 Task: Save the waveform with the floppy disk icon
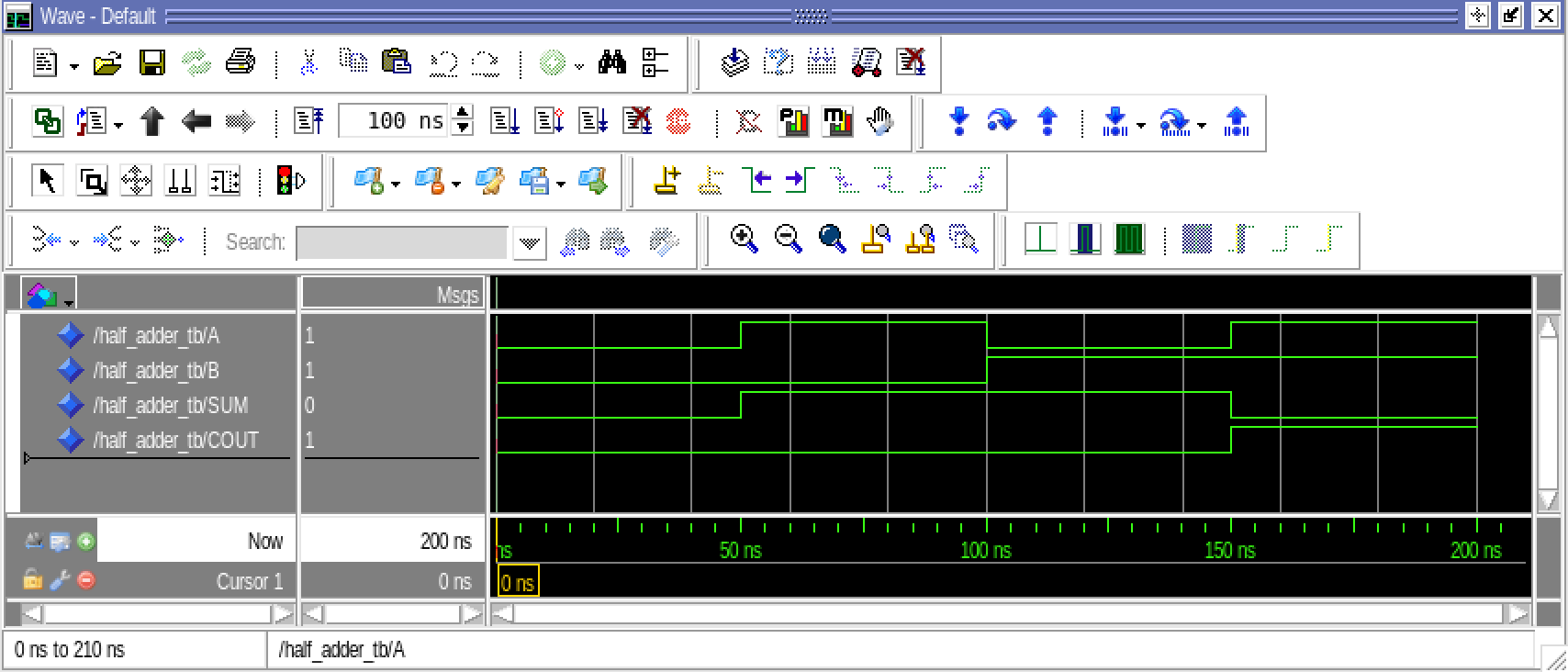click(x=151, y=63)
